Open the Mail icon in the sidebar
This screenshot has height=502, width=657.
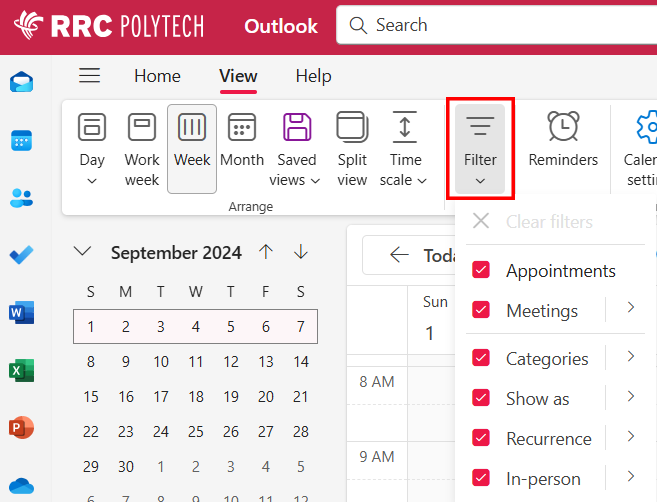coord(22,82)
